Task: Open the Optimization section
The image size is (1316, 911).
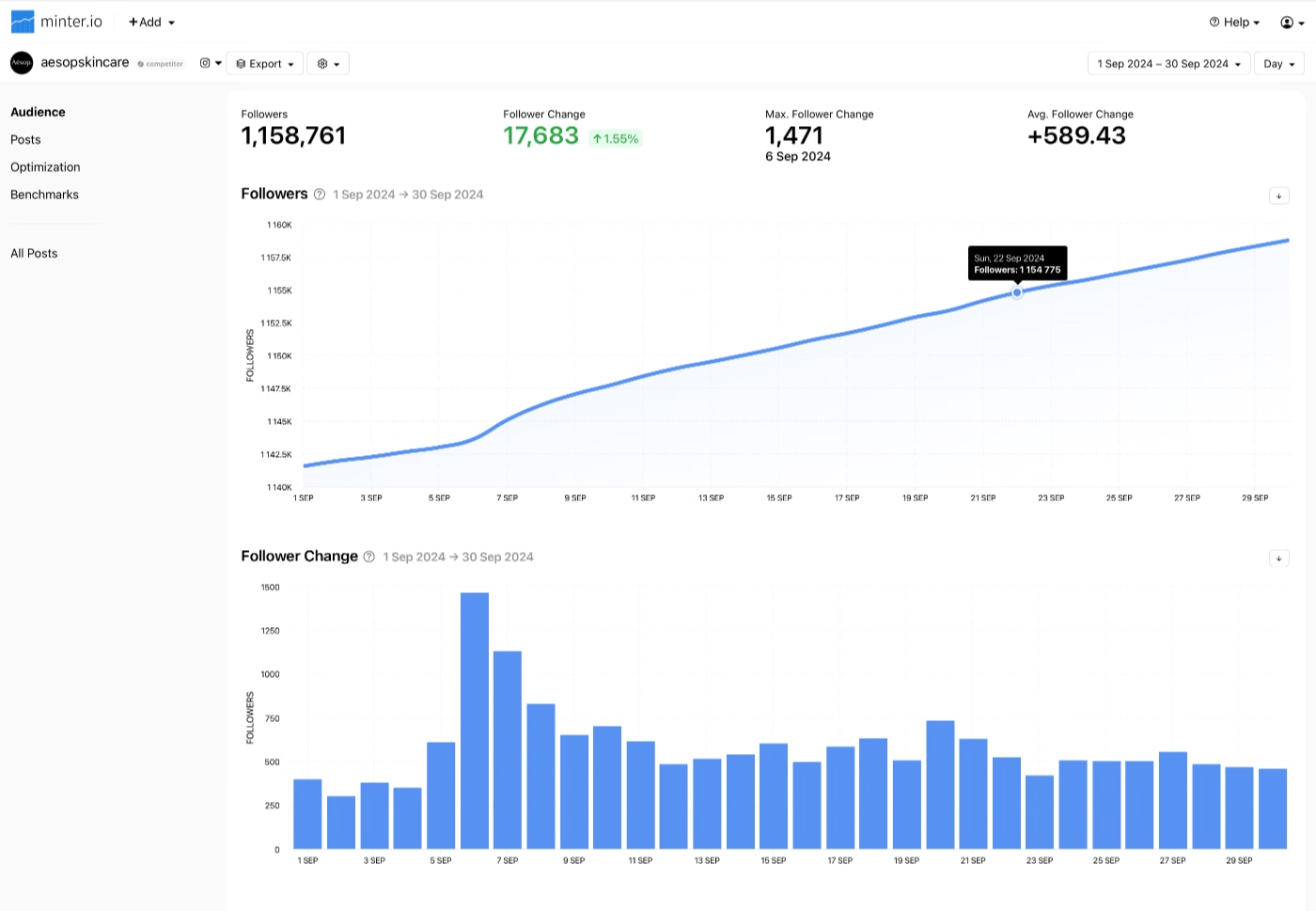Action: 45,167
